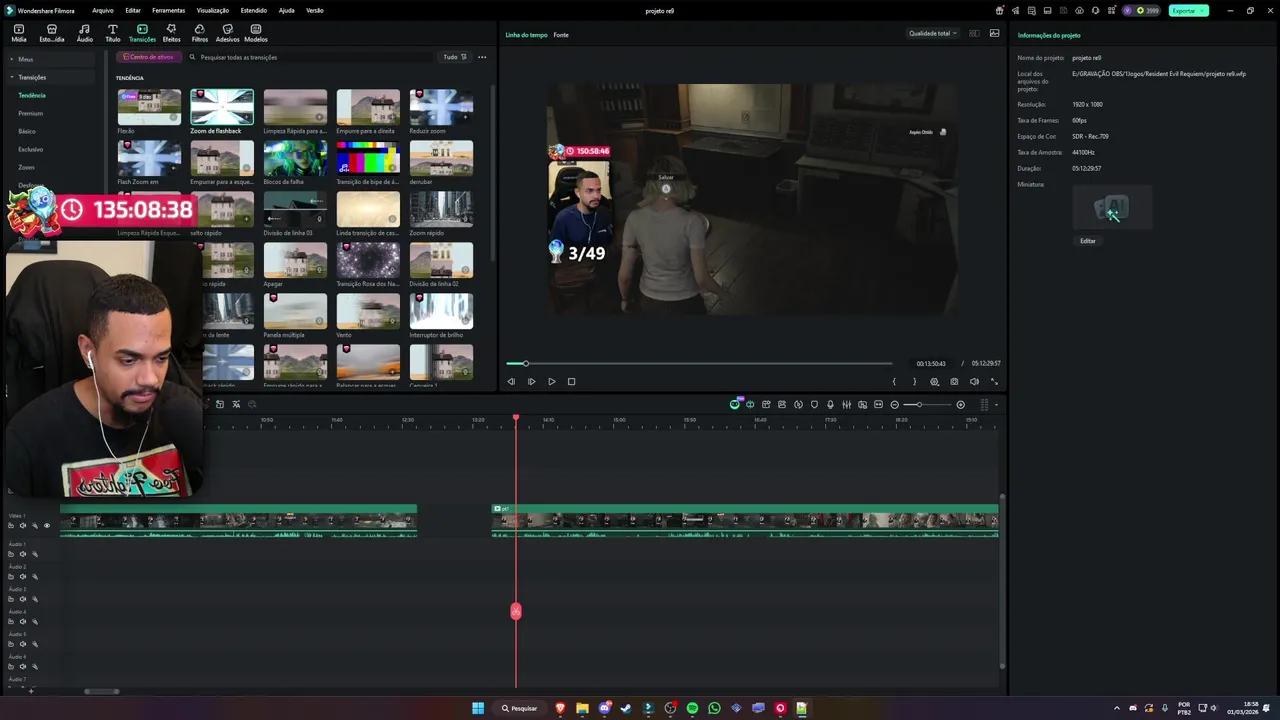Take a snapshot with camera icon
The height and width of the screenshot is (720, 1280).
954,381
